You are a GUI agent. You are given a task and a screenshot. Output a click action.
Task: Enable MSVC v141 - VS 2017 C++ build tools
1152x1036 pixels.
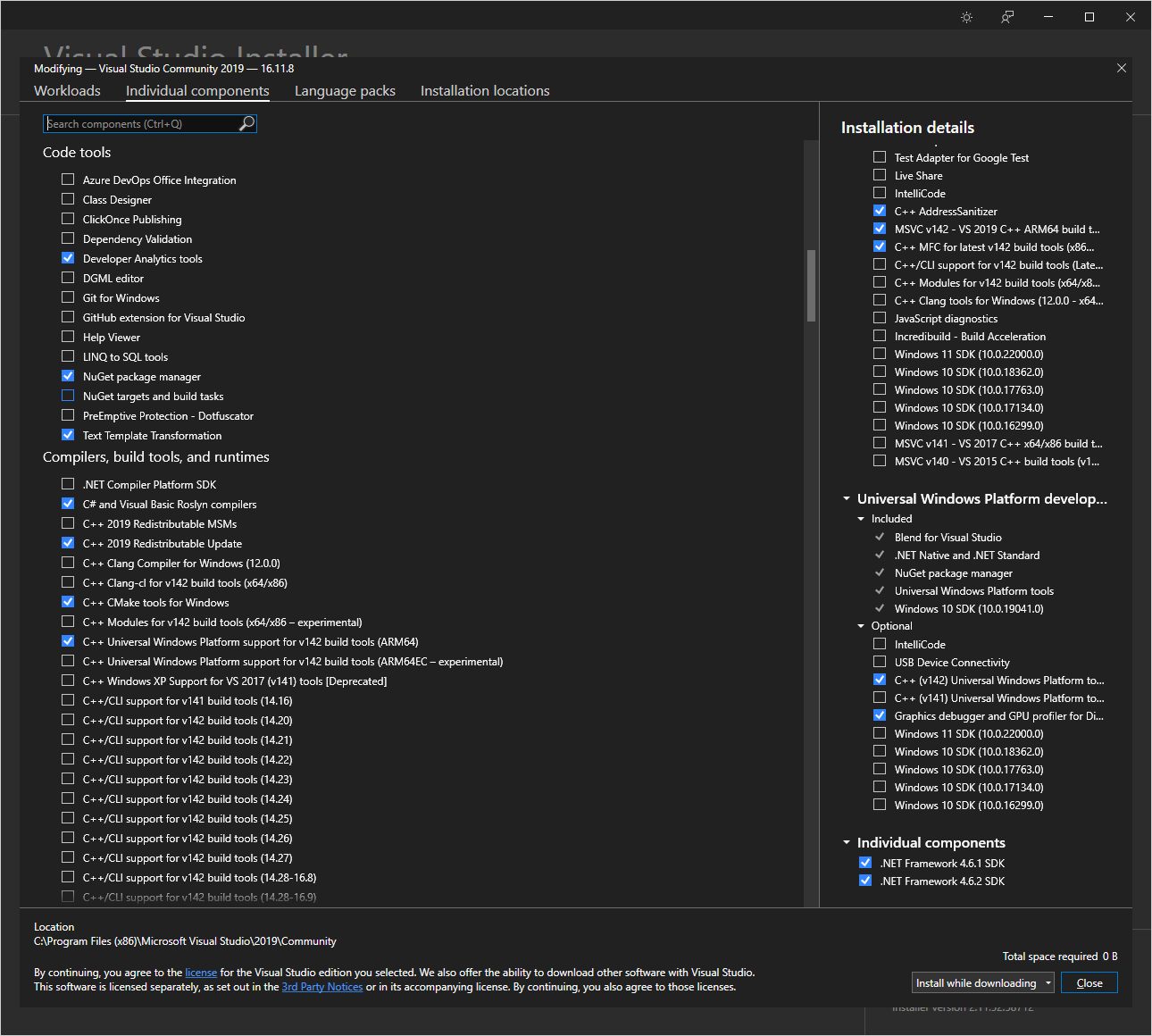point(880,443)
